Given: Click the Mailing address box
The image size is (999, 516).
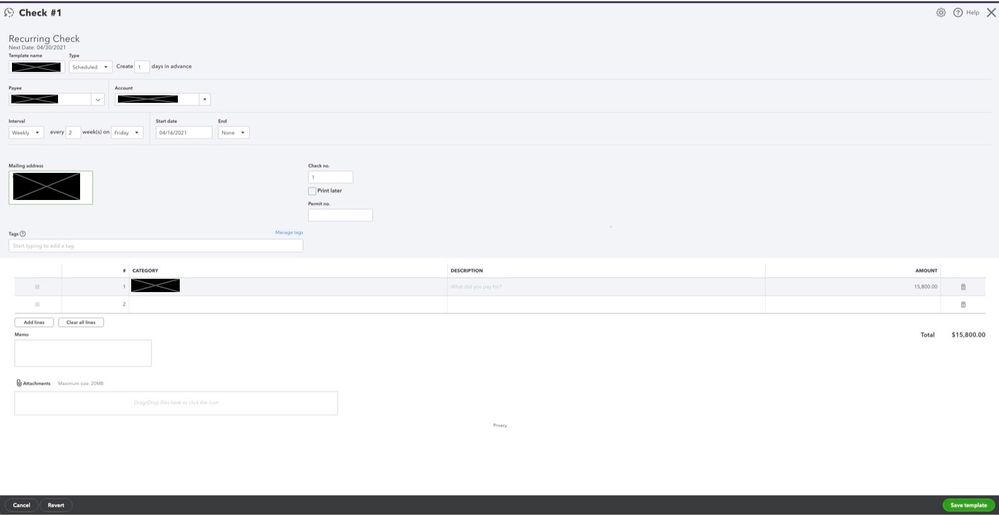Looking at the screenshot, I should coord(51,188).
